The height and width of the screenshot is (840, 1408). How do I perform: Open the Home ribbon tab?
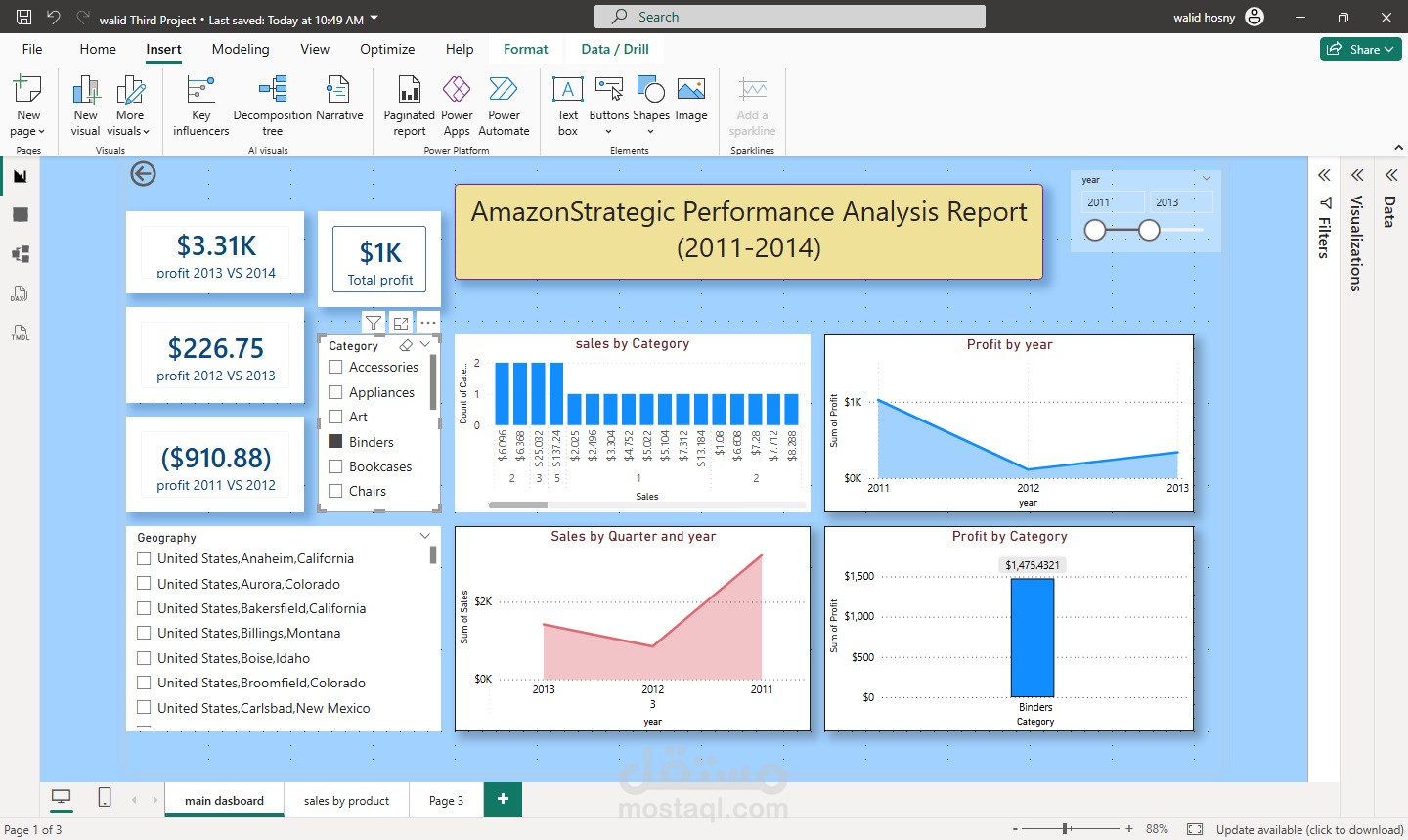point(98,49)
